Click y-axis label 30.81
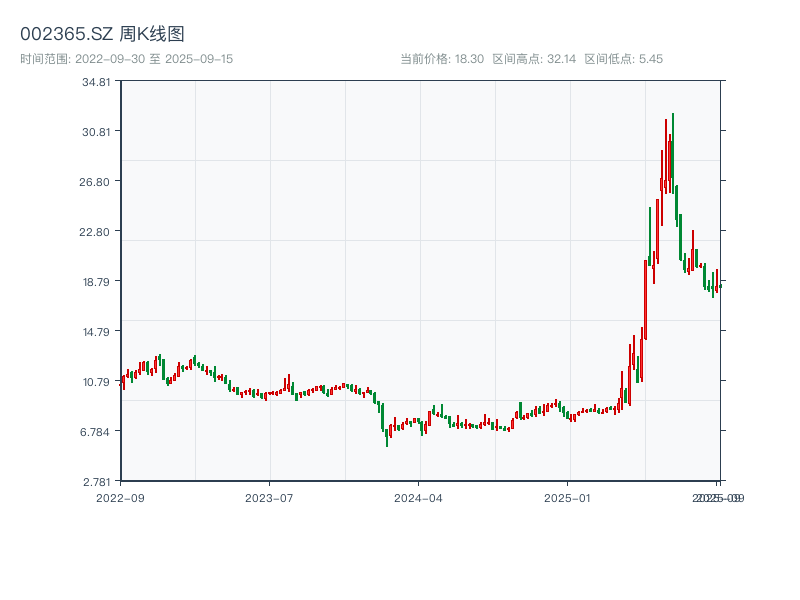 [96, 132]
